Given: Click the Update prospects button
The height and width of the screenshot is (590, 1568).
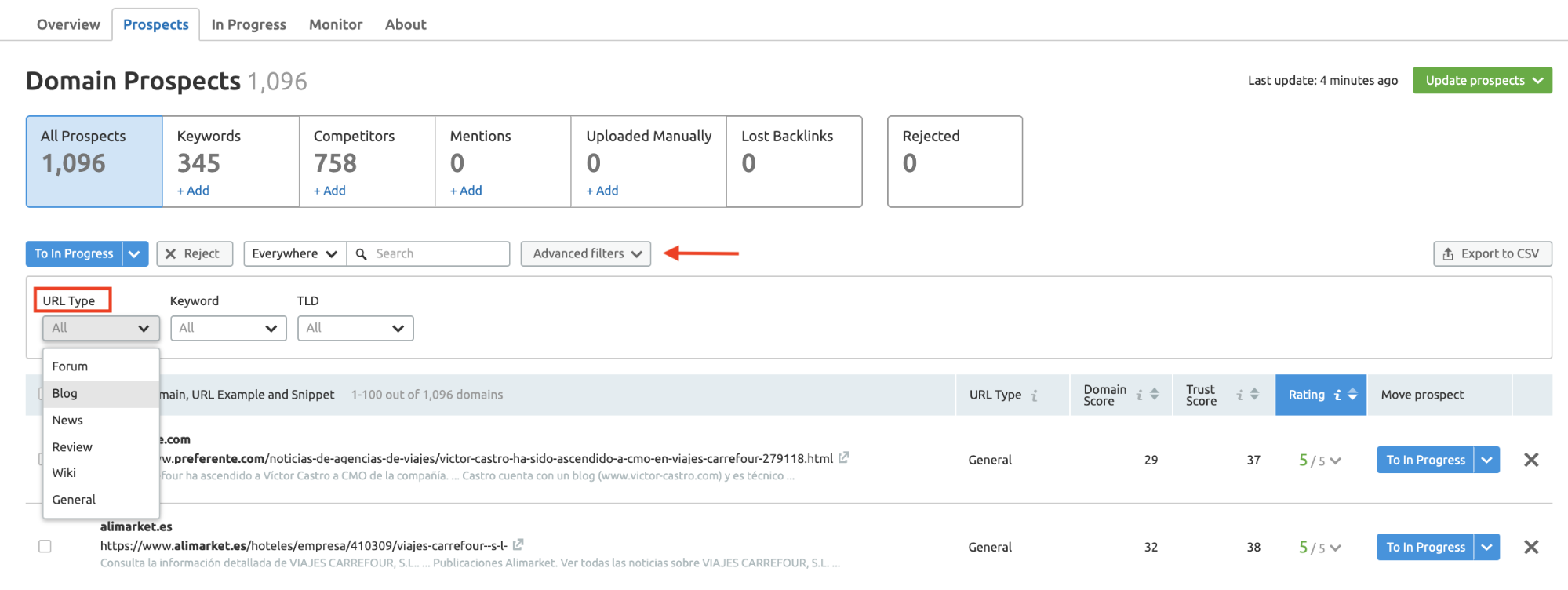Looking at the screenshot, I should tap(1481, 80).
